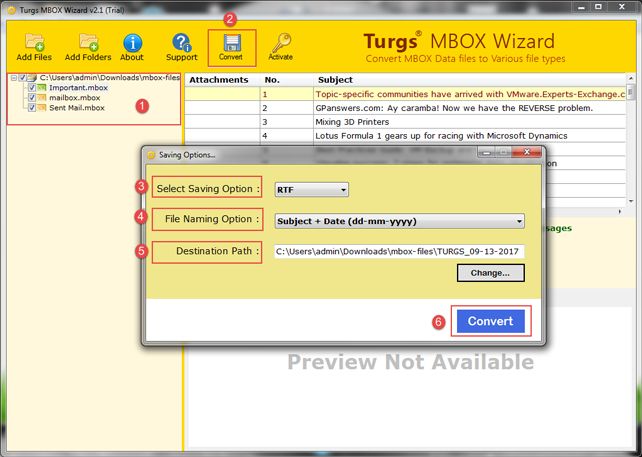The height and width of the screenshot is (457, 642).
Task: Select the 'GPanswers.com: Ay caramba!' email row
Action: coord(405,108)
